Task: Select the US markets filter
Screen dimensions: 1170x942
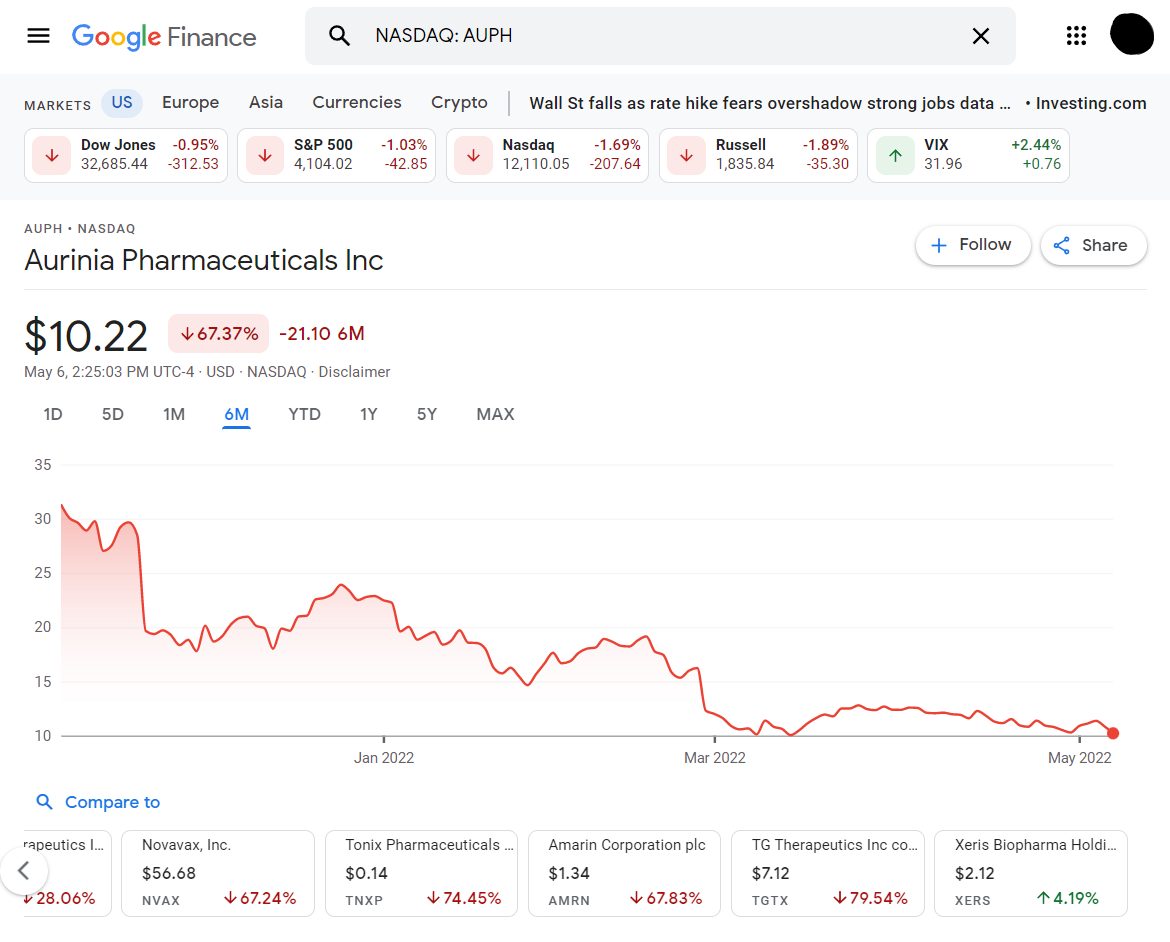Action: coord(121,102)
